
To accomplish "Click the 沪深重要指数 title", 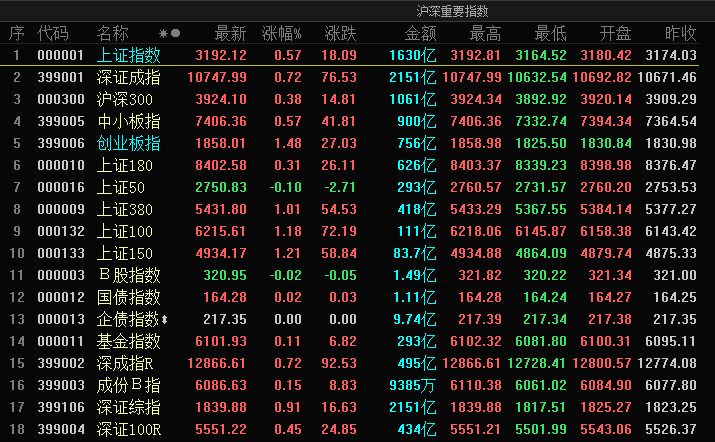I will [x=452, y=11].
